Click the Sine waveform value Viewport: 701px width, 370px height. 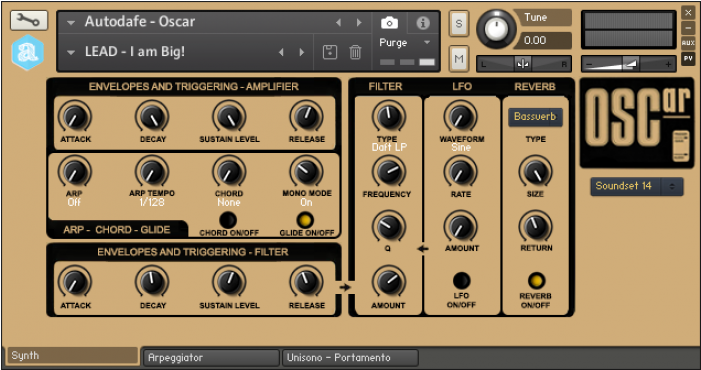point(461,147)
